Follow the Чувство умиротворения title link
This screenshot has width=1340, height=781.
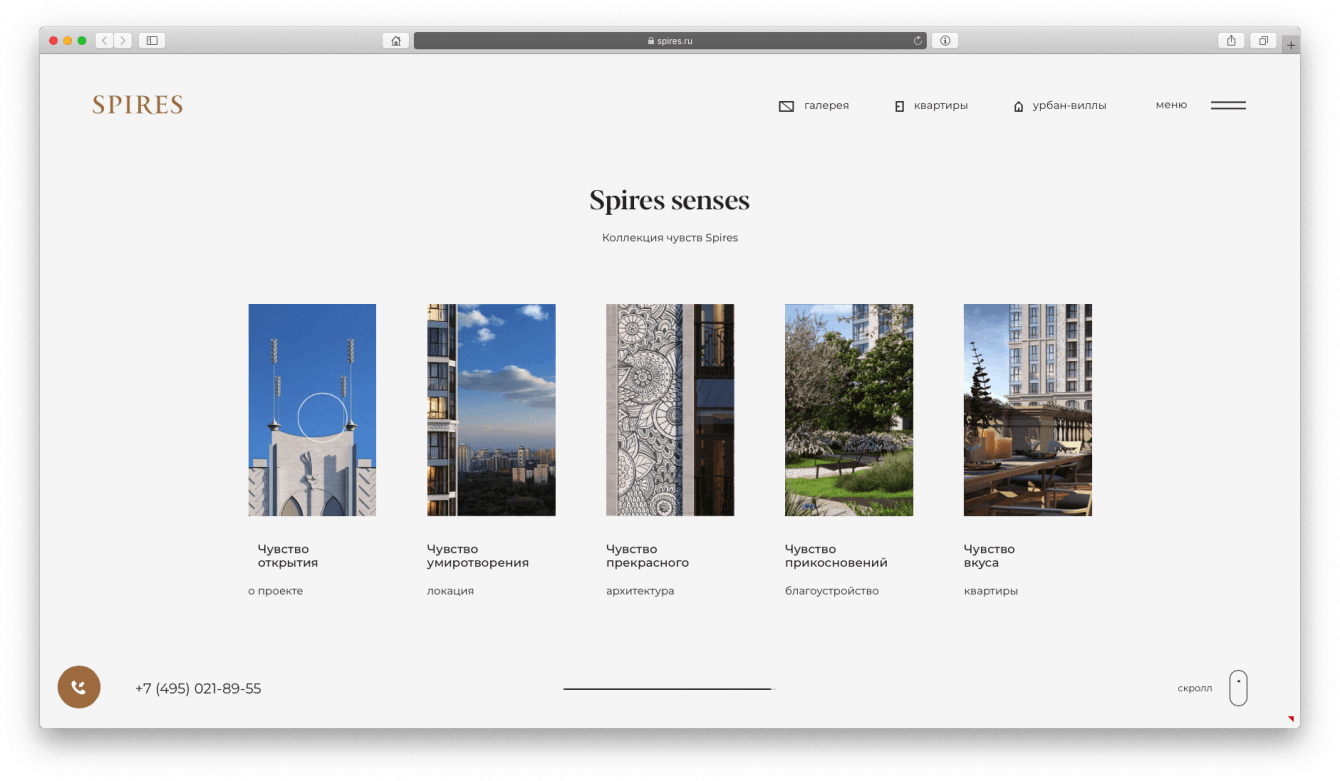[478, 556]
